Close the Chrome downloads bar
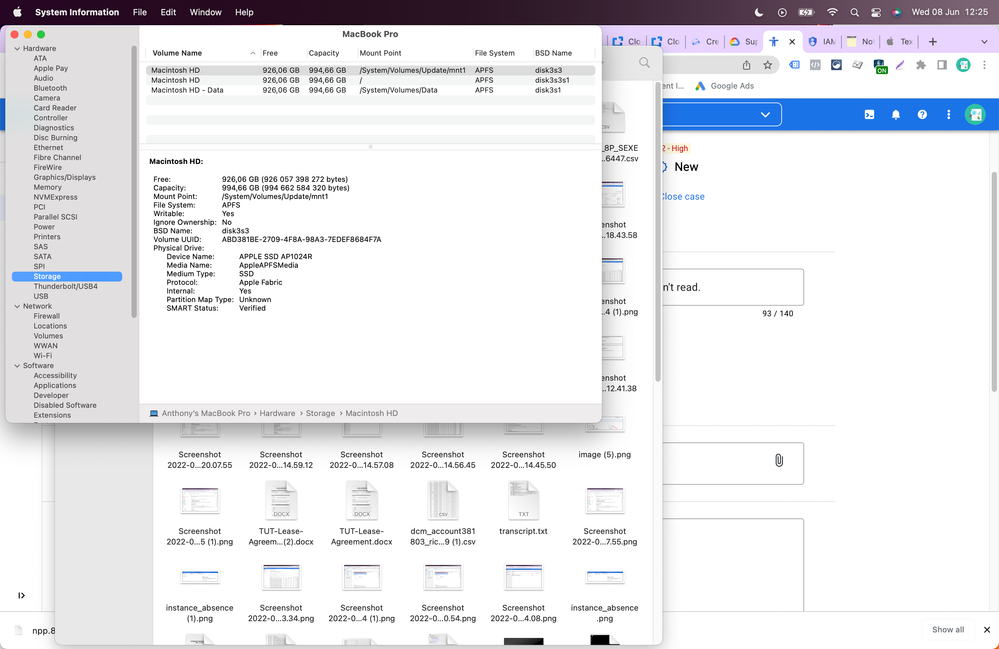Screen dimensions: 999x649 pyautogui.click(x=987, y=630)
